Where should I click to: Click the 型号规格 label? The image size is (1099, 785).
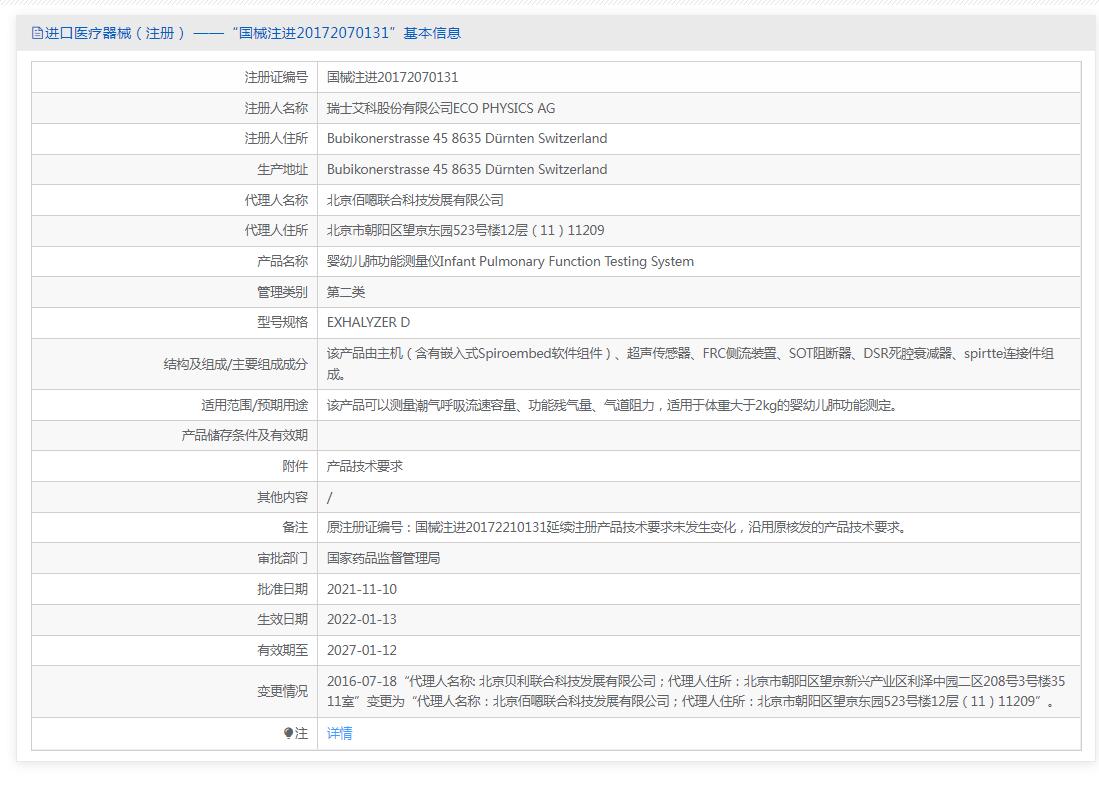(282, 322)
